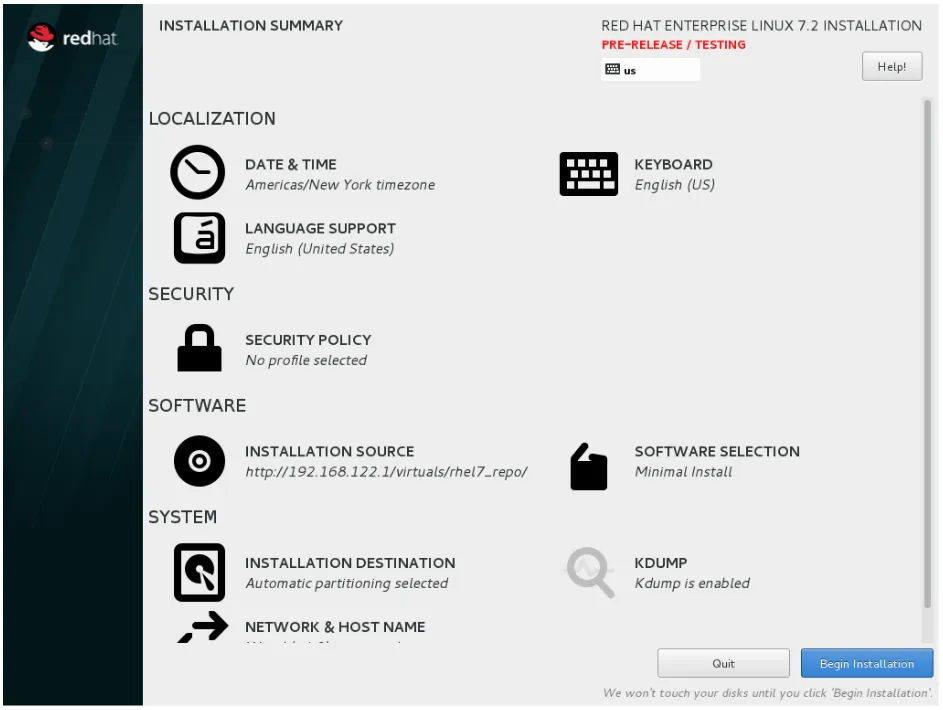Click Kdump is enabled text
943x710 pixels.
click(x=692, y=583)
